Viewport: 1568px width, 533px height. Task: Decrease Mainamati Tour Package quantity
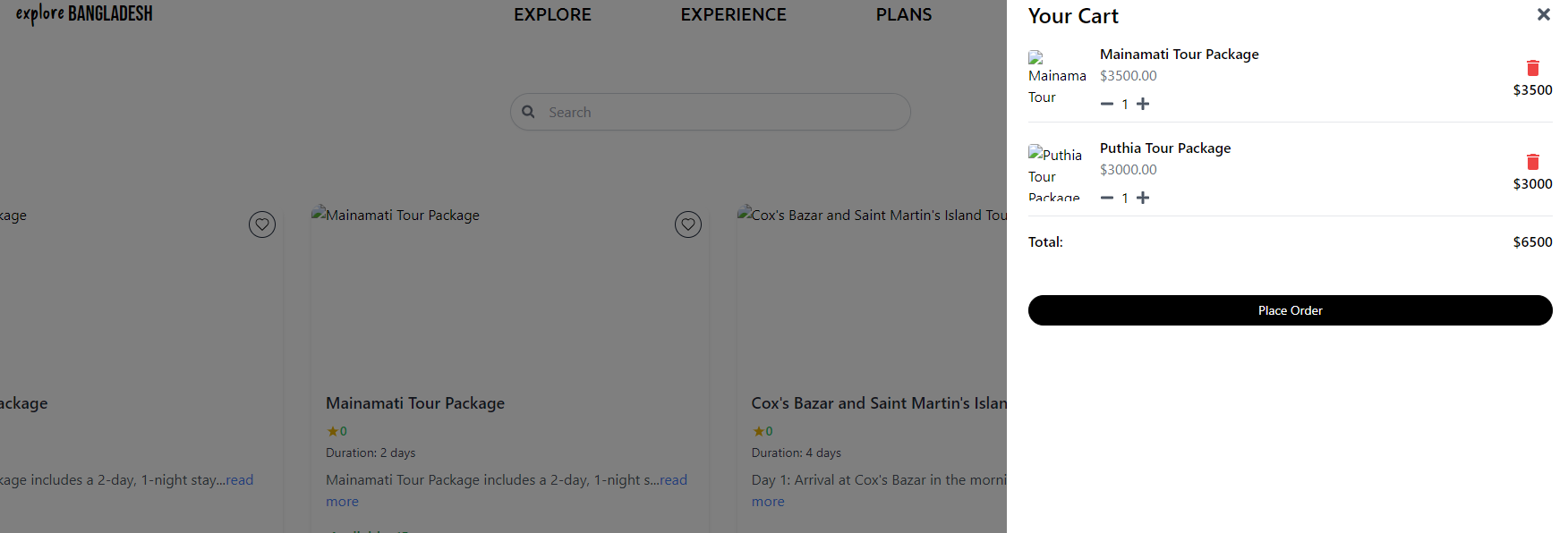(1107, 104)
